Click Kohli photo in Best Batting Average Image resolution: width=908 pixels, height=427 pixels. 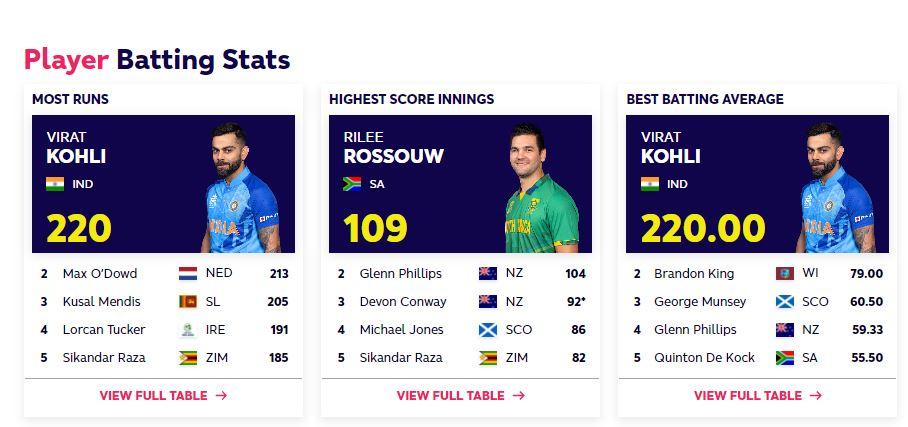838,190
